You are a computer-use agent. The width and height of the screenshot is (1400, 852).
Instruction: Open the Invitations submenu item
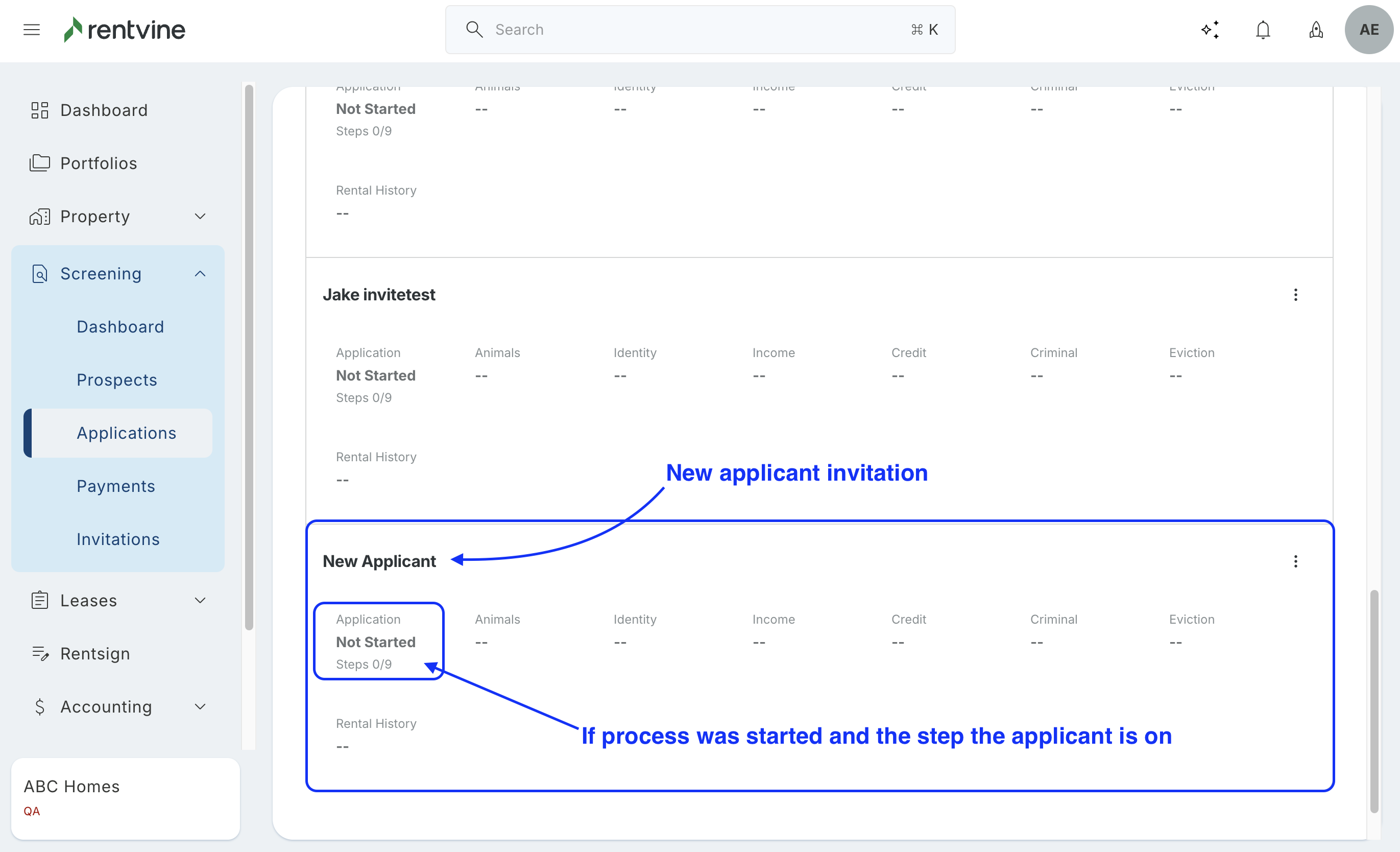click(118, 539)
